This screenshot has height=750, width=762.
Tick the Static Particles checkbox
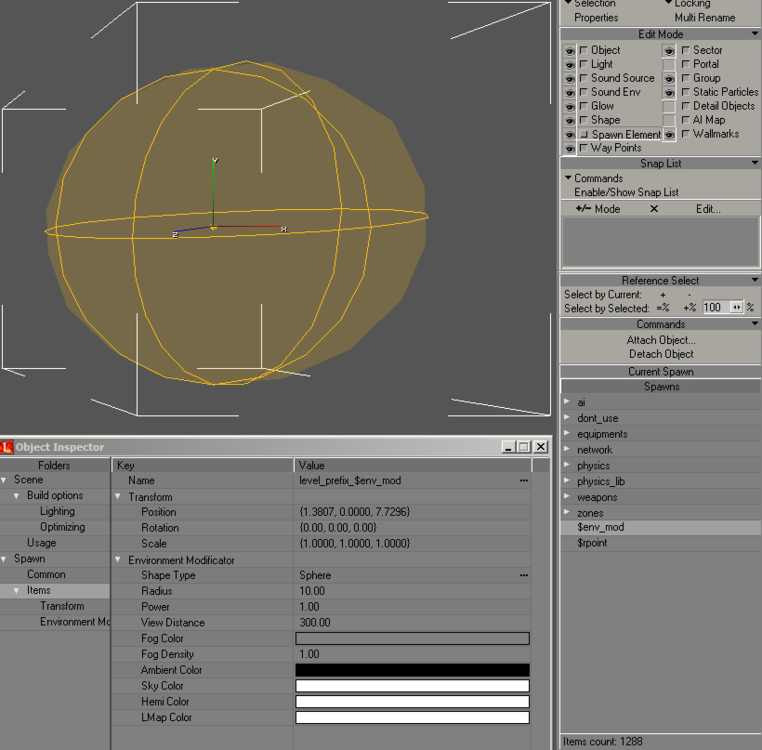685,92
